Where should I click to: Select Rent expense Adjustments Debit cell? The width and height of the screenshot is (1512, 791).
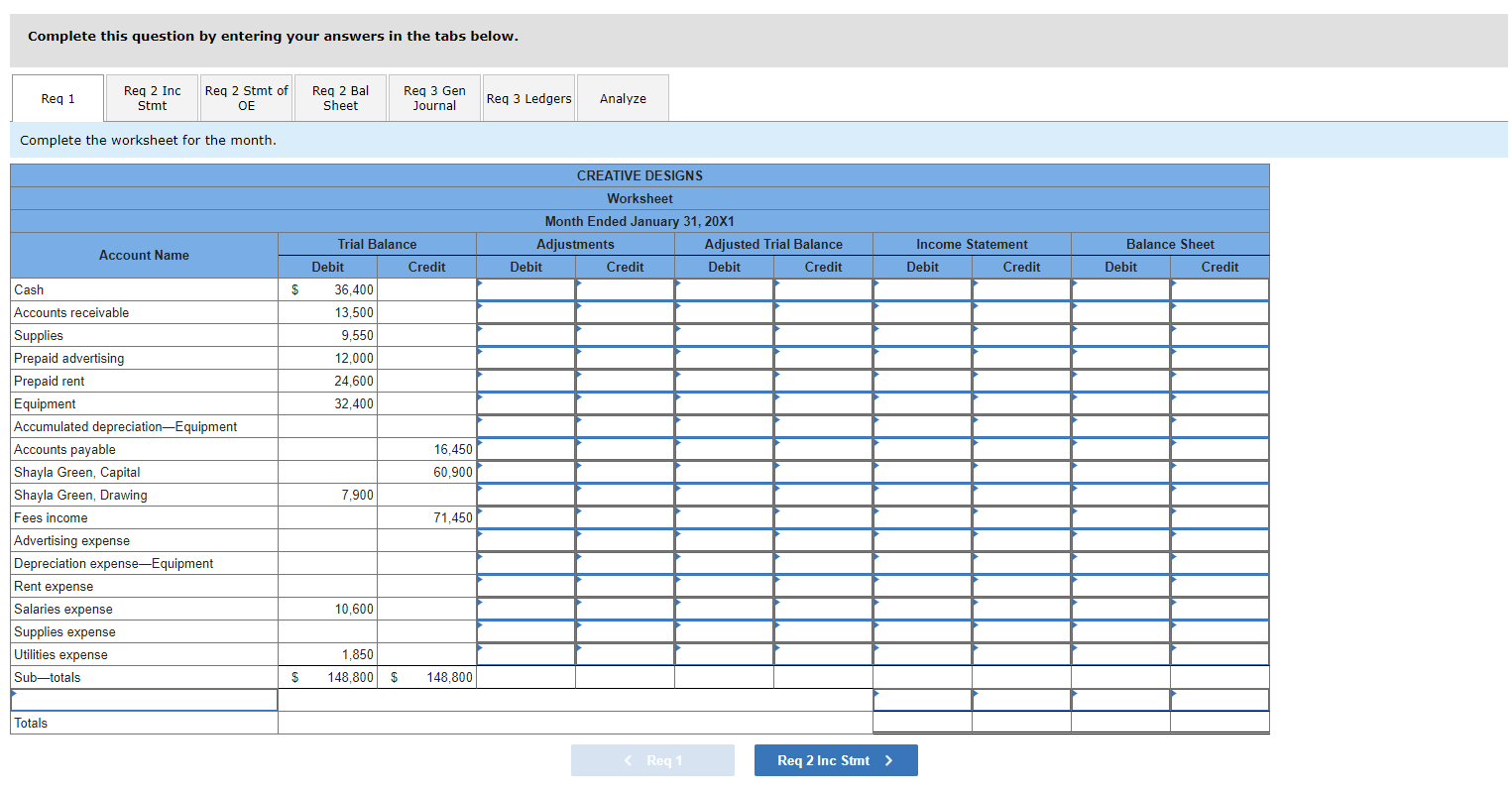click(525, 586)
